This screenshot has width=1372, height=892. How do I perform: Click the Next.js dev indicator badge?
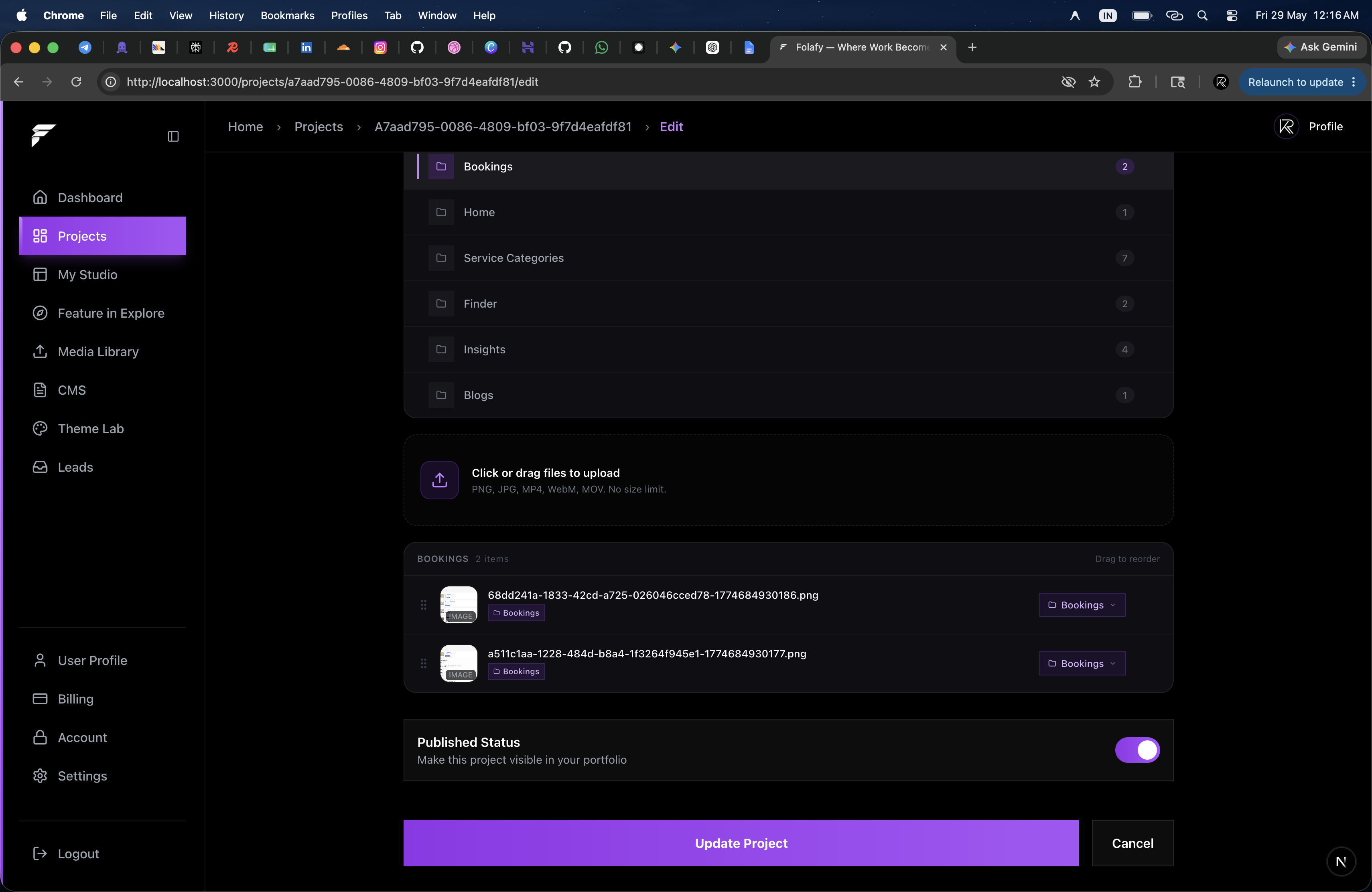(x=1341, y=862)
